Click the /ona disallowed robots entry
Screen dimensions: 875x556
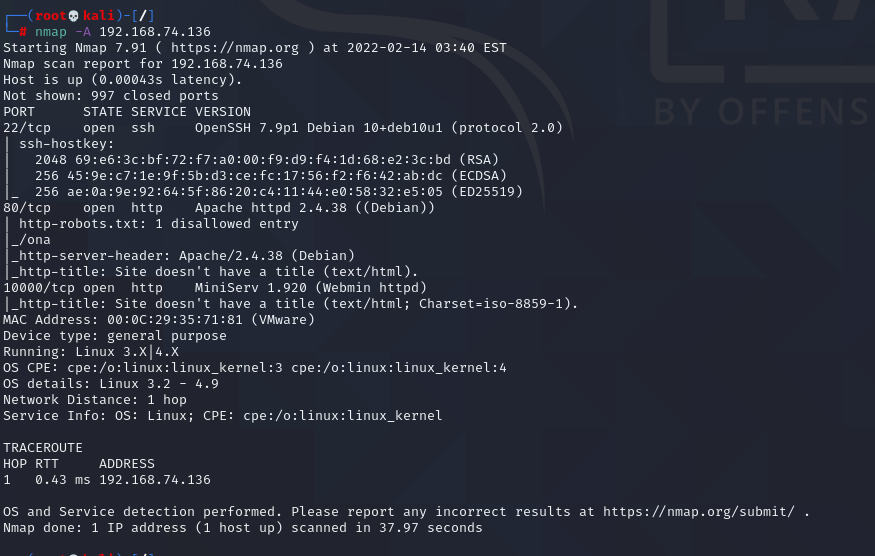click(x=35, y=240)
